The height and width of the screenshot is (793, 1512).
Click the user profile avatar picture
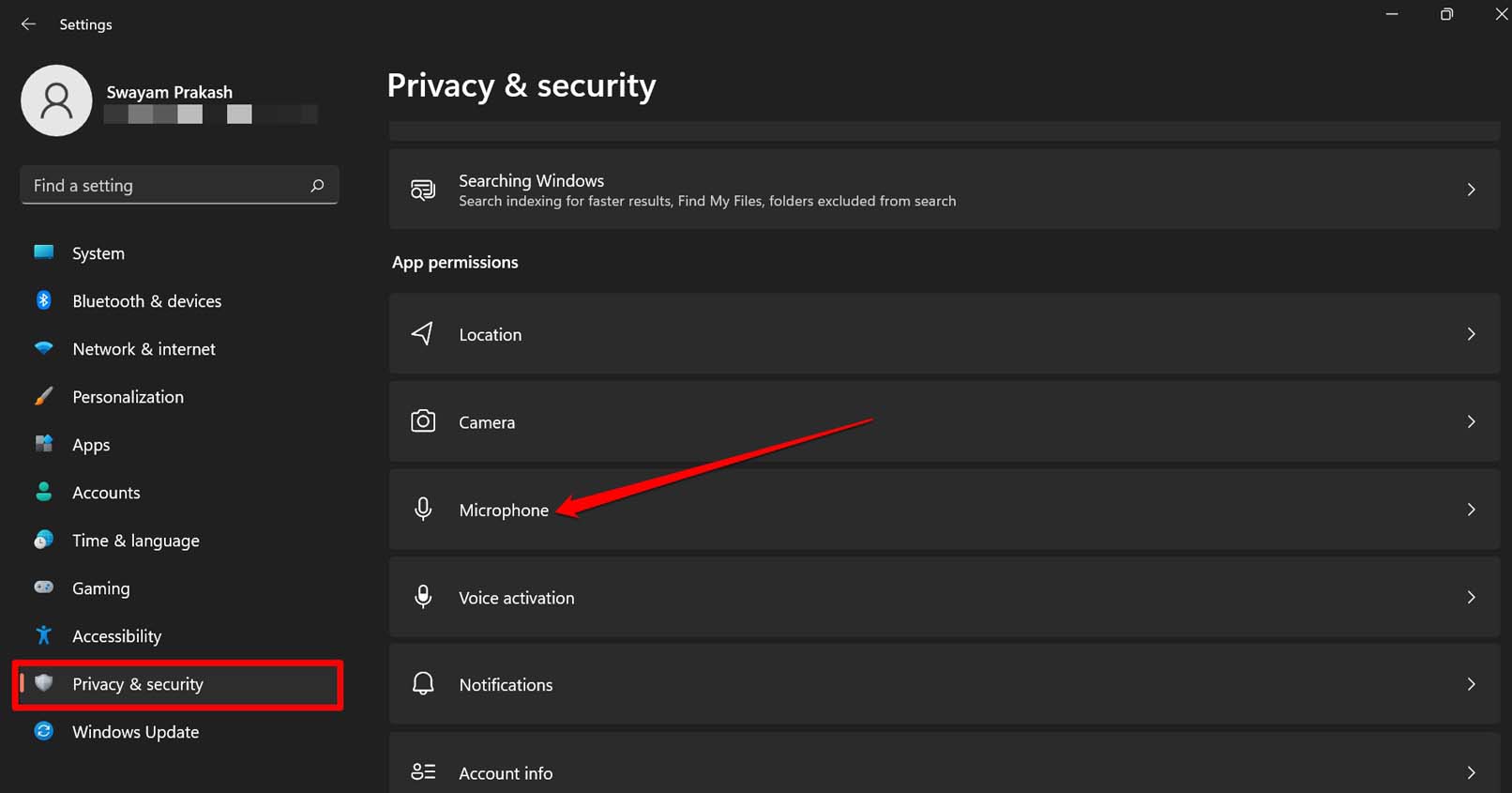coord(56,100)
